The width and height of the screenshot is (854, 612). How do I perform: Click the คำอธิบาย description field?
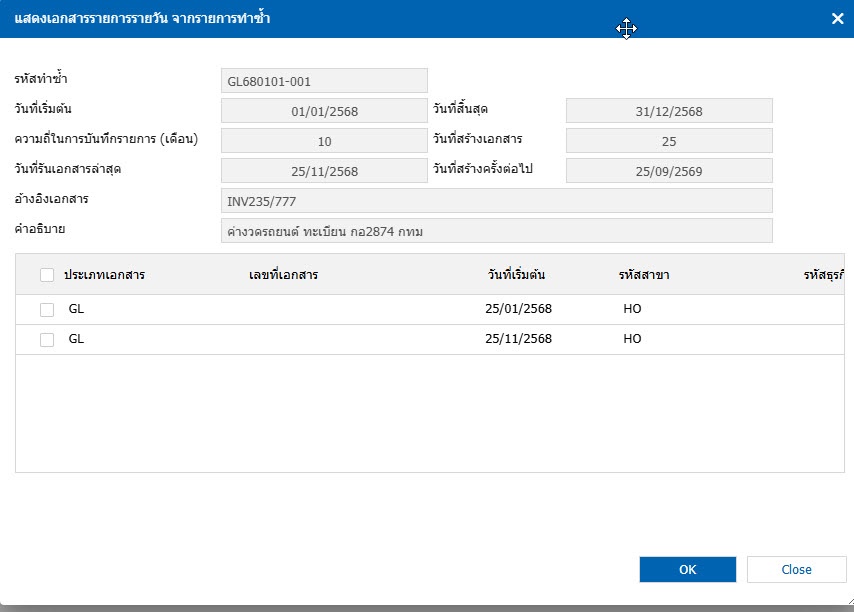point(496,232)
